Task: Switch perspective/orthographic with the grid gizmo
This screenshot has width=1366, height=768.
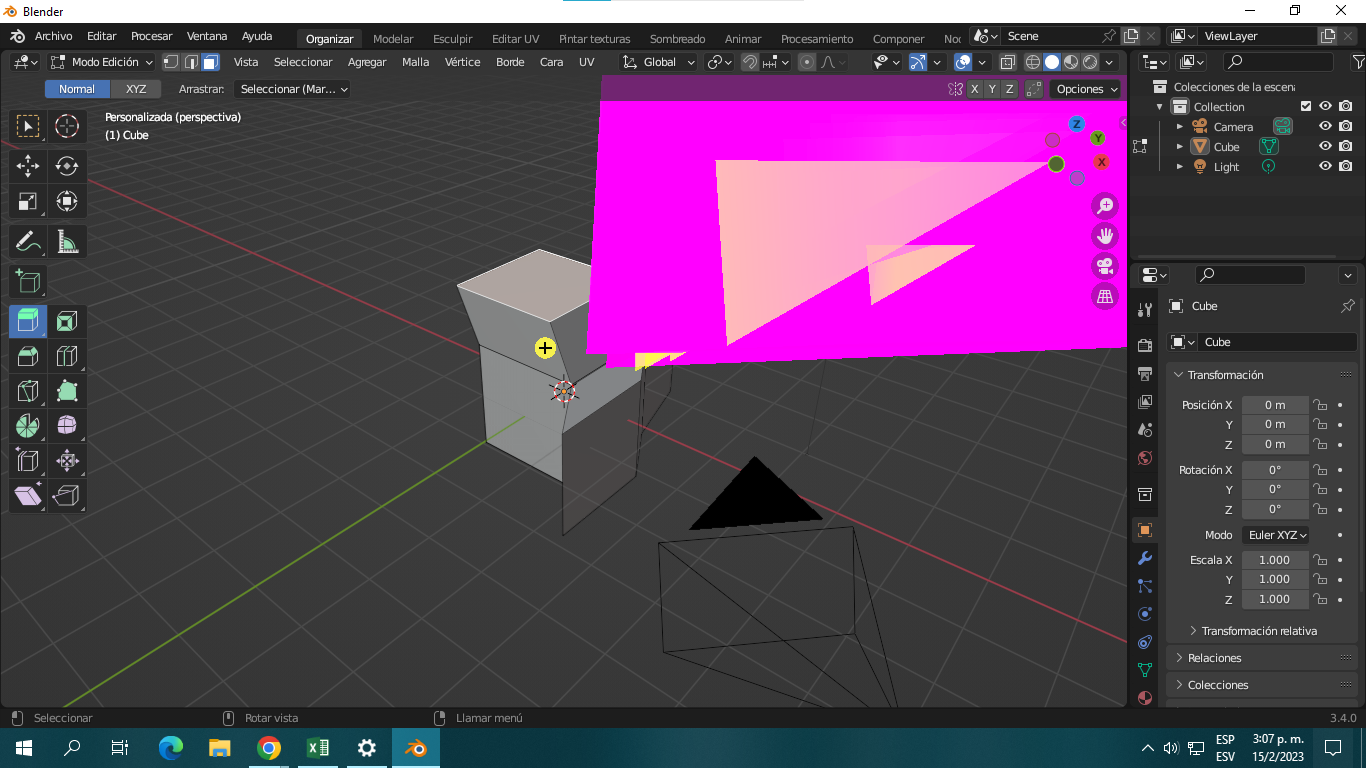Action: click(1105, 296)
